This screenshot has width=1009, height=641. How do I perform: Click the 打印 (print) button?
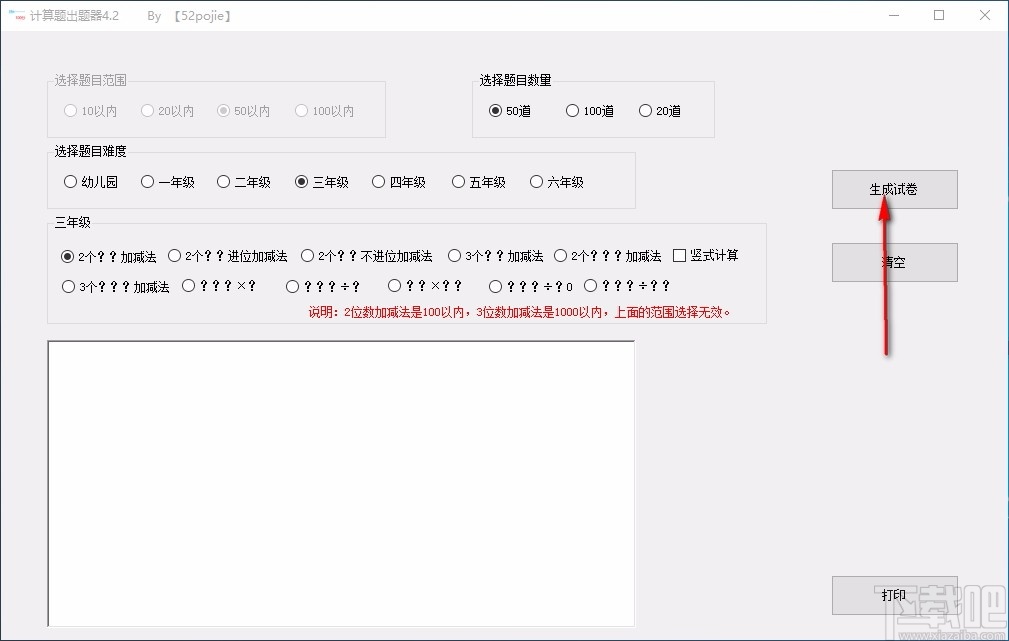pos(893,595)
